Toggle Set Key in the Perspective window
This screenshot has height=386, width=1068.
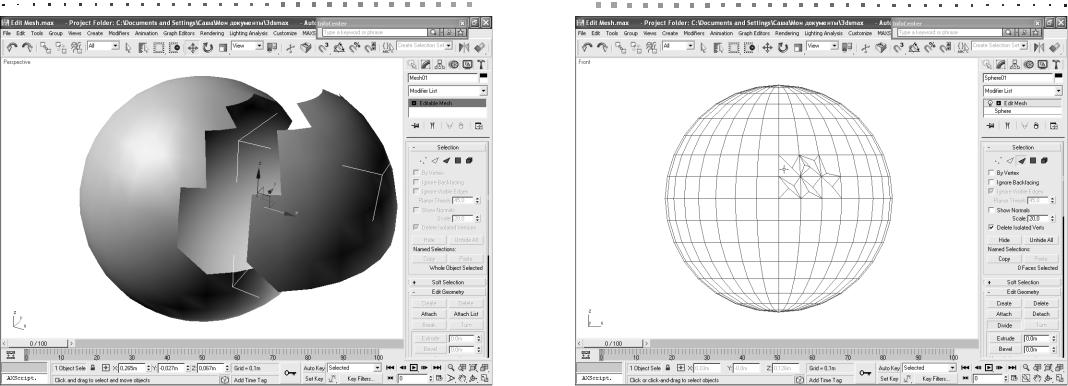[x=313, y=379]
